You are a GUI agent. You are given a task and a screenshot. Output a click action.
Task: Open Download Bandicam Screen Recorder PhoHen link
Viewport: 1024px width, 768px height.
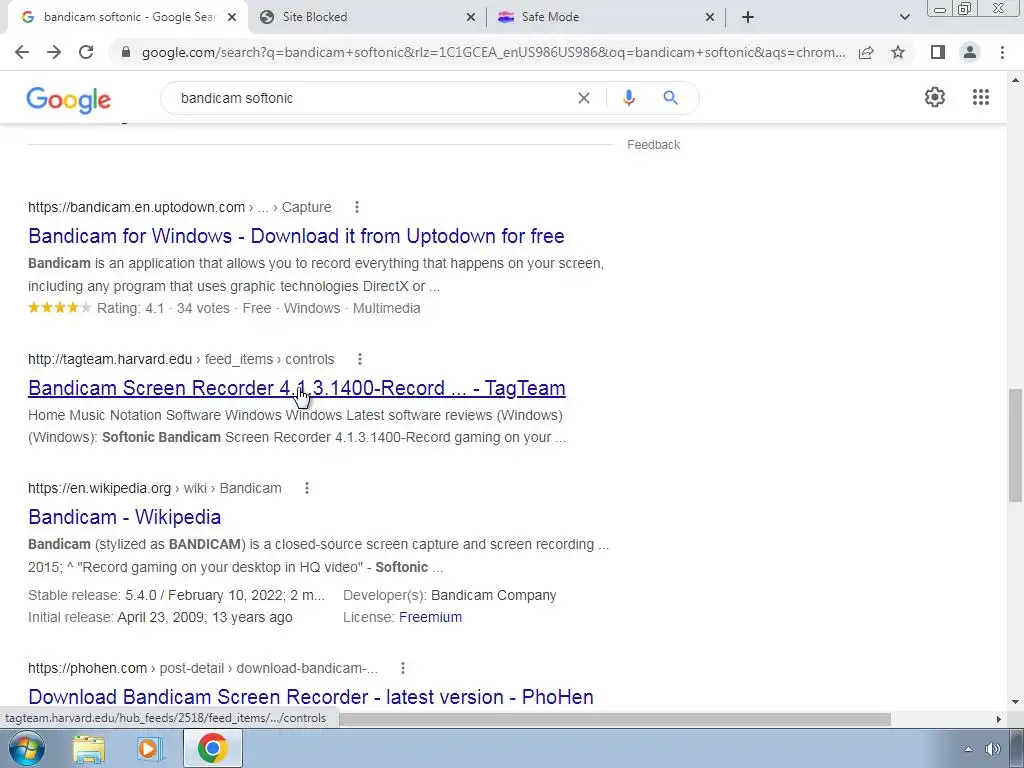pos(311,697)
